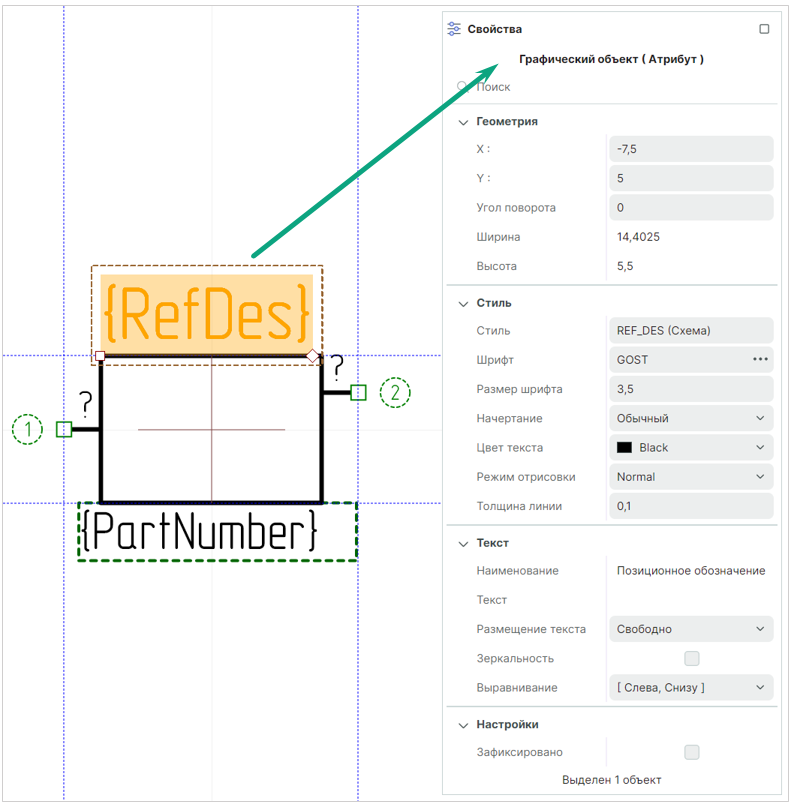The width and height of the screenshot is (796, 811).
Task: Open the Выравнивание dropdown
Action: pos(691,687)
